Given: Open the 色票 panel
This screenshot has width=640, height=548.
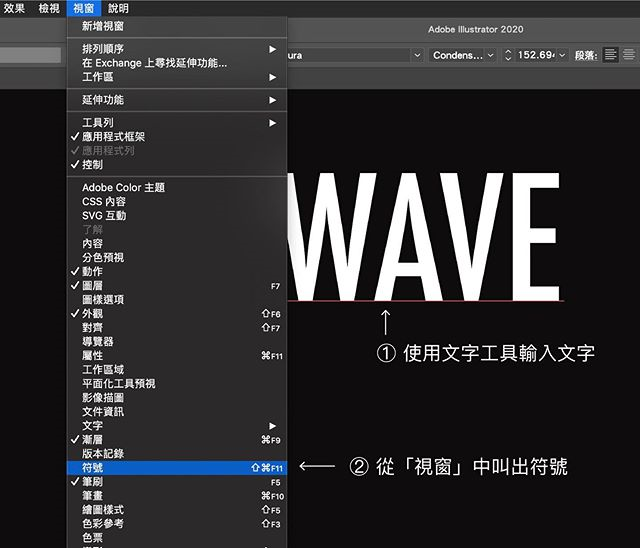Looking at the screenshot, I should pos(177,537).
